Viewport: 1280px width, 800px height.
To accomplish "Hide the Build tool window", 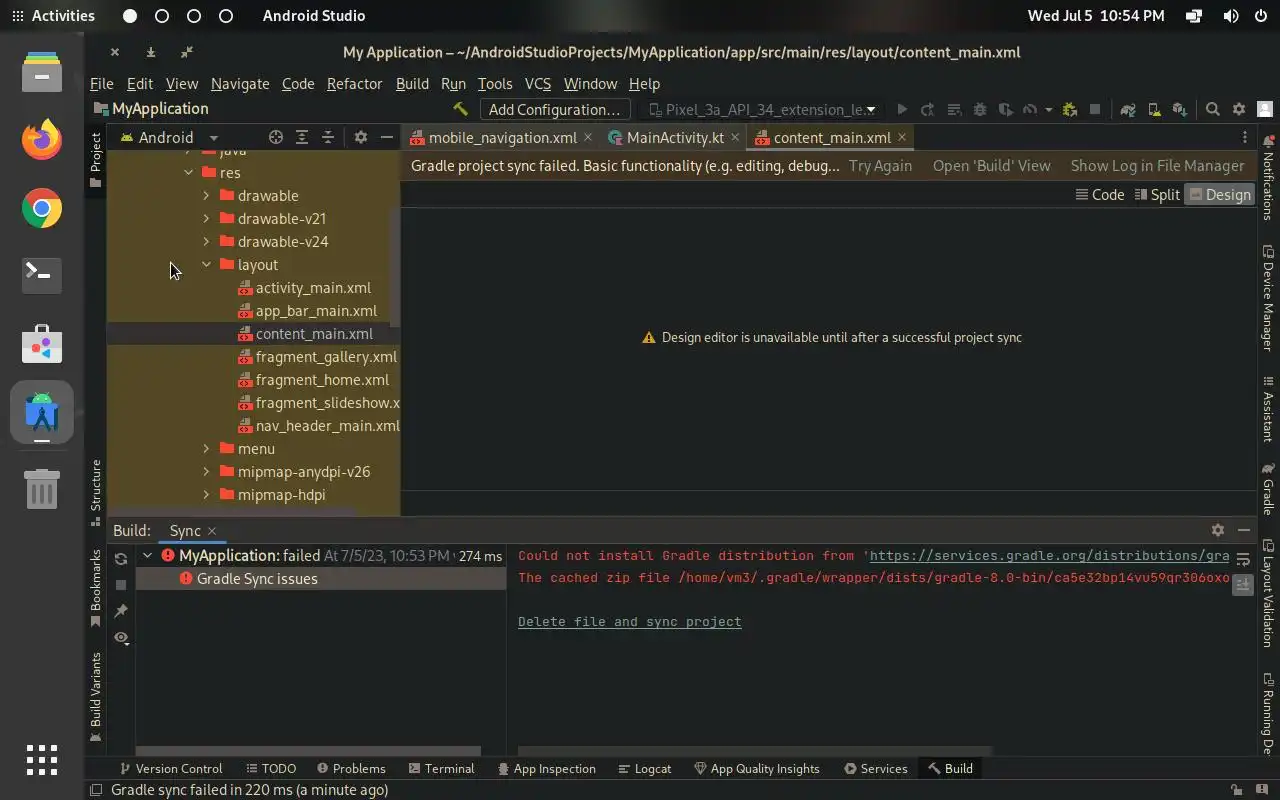I will tap(1243, 530).
